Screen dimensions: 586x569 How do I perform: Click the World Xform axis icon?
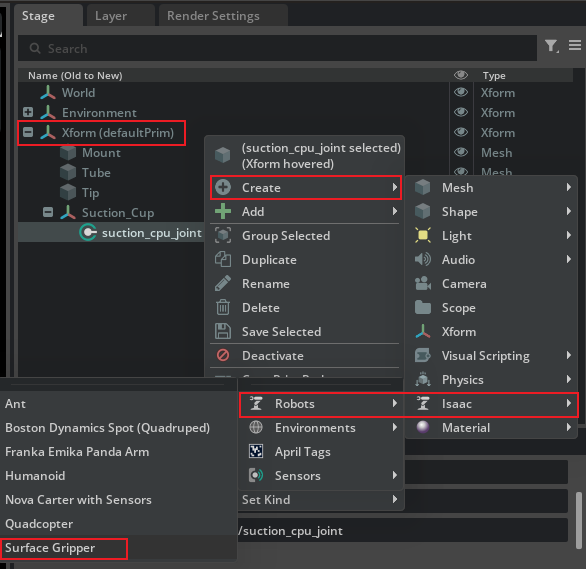click(48, 93)
